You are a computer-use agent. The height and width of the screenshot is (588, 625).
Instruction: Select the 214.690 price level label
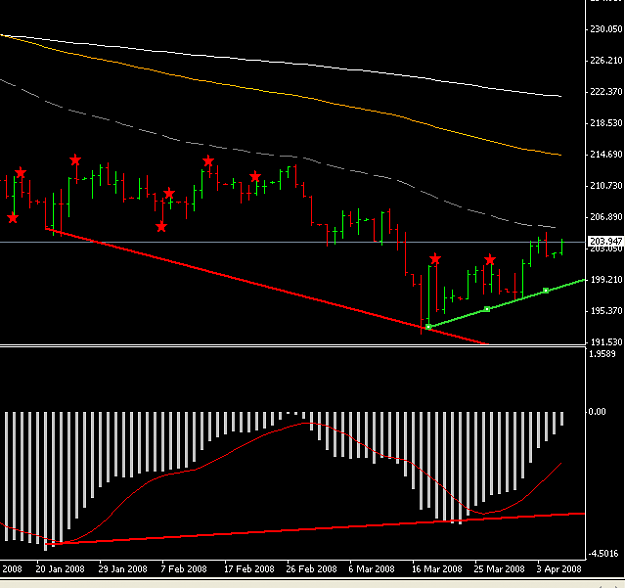(x=606, y=155)
